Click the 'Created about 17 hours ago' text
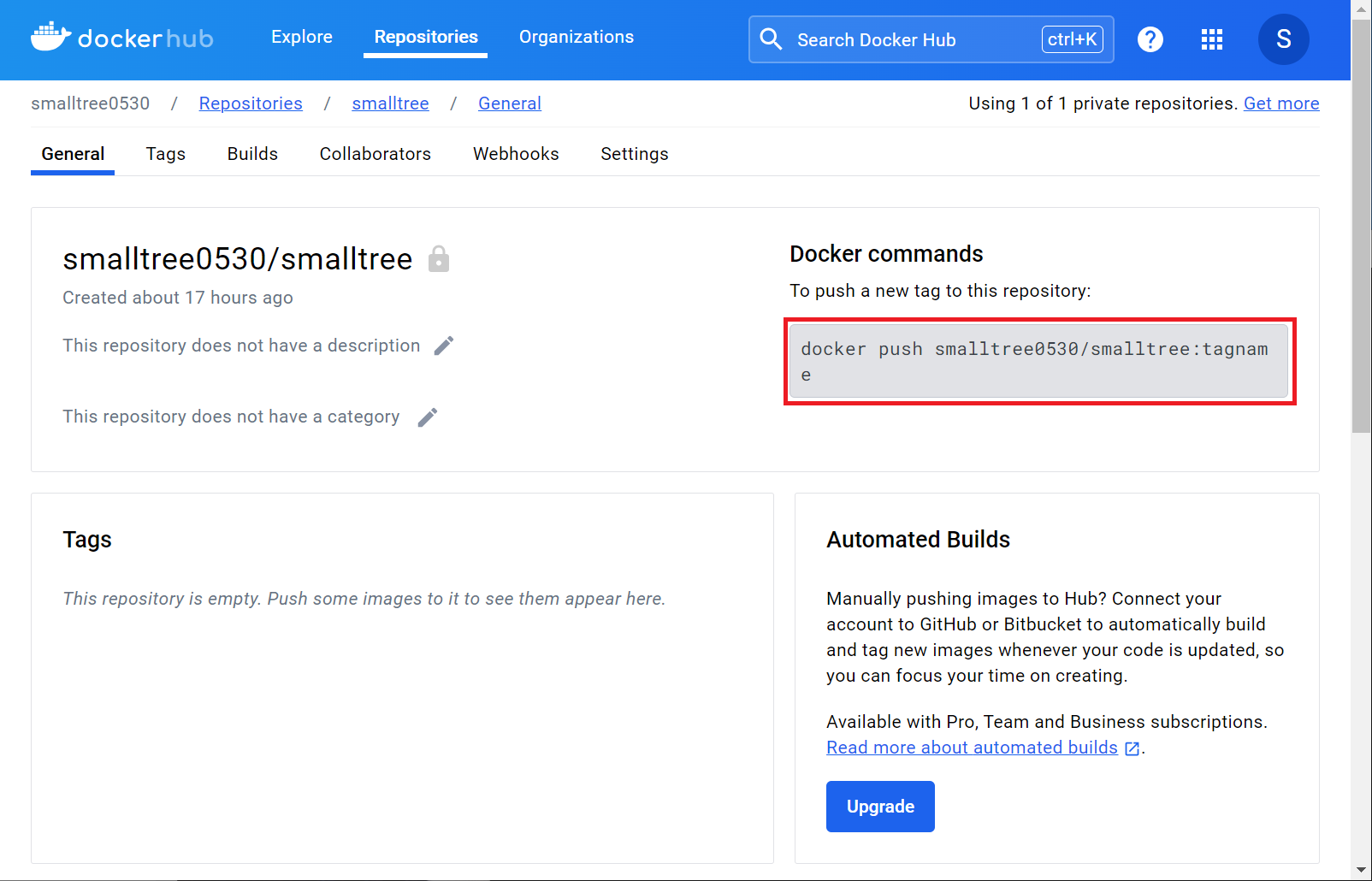This screenshot has width=1372, height=881. coord(178,298)
